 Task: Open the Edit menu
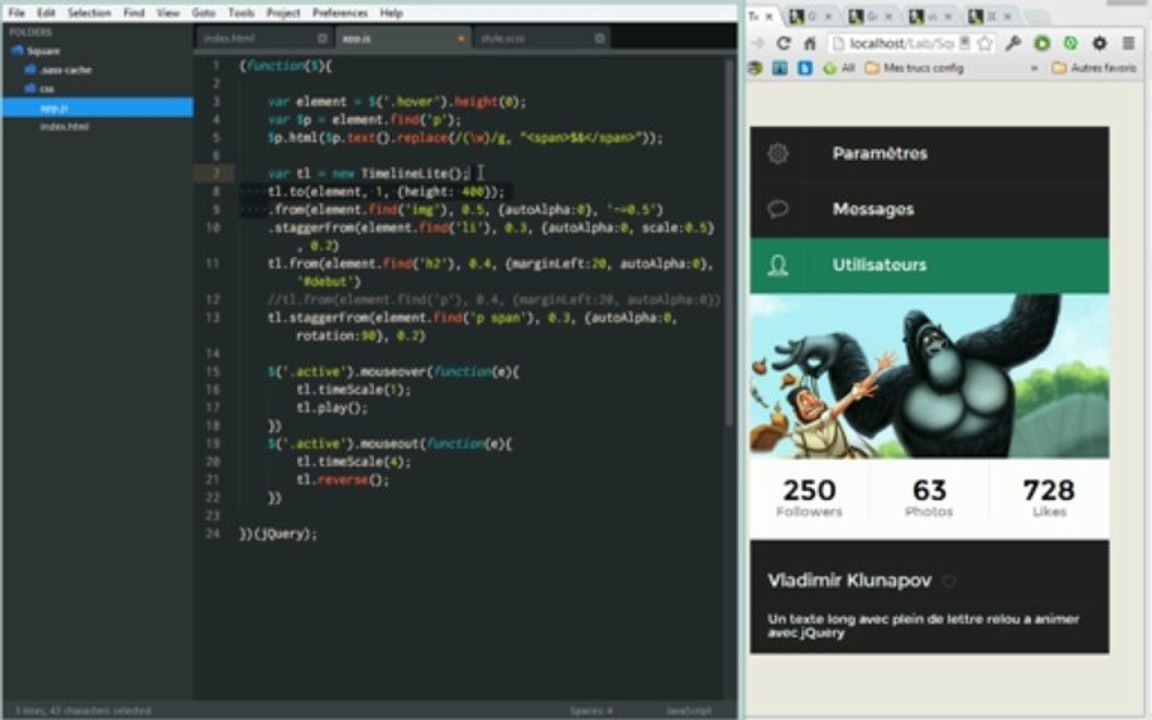click(46, 12)
